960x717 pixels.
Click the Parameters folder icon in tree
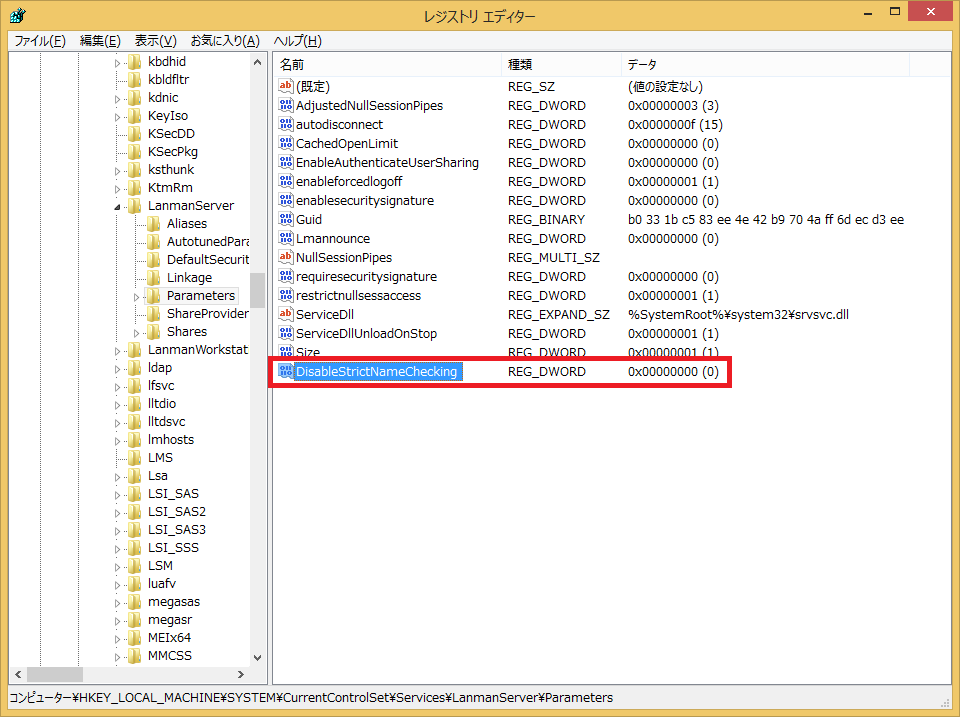coord(154,296)
